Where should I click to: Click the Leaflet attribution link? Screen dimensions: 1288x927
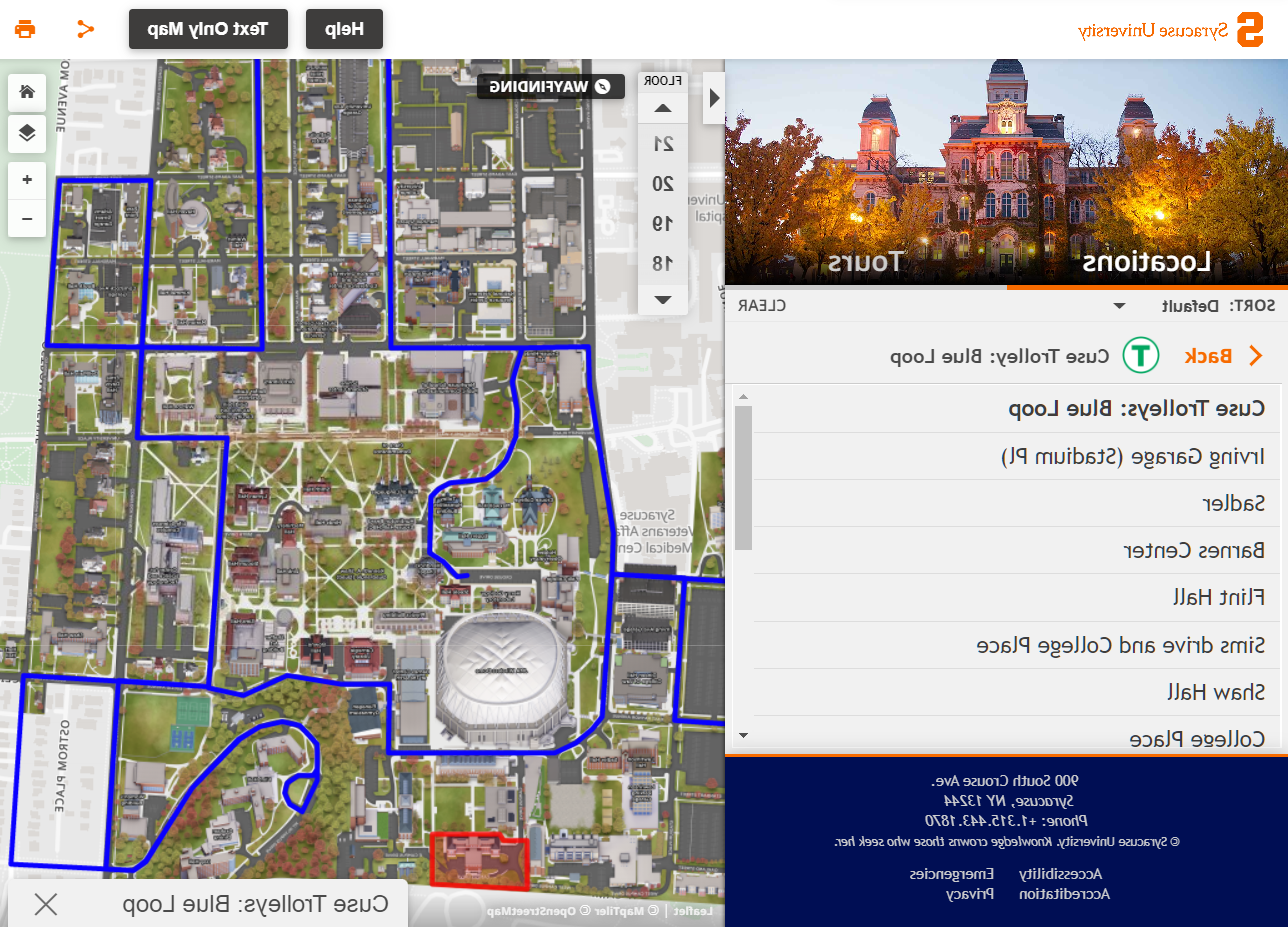tap(695, 911)
